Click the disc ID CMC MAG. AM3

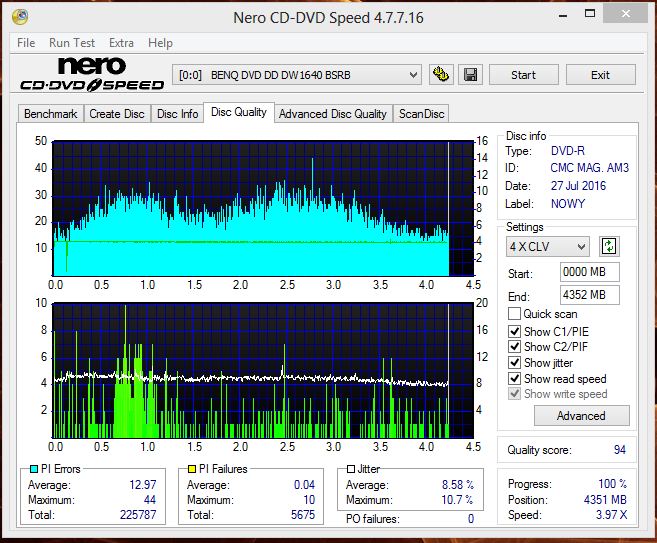coord(590,168)
